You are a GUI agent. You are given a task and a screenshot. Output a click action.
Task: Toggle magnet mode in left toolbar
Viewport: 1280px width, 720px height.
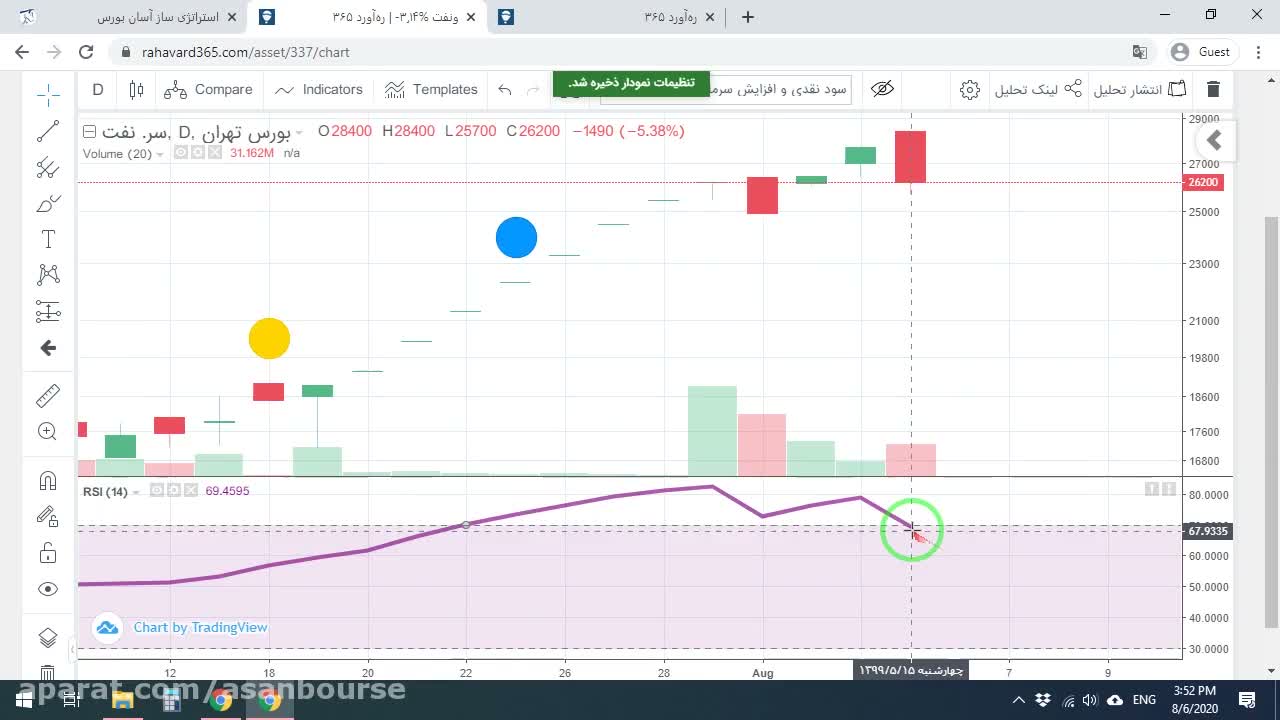click(x=48, y=481)
